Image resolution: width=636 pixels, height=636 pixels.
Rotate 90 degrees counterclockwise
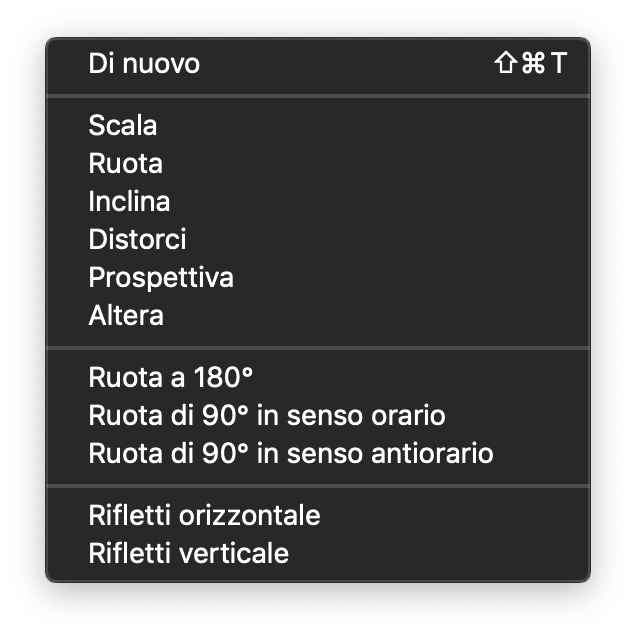pyautogui.click(x=291, y=454)
